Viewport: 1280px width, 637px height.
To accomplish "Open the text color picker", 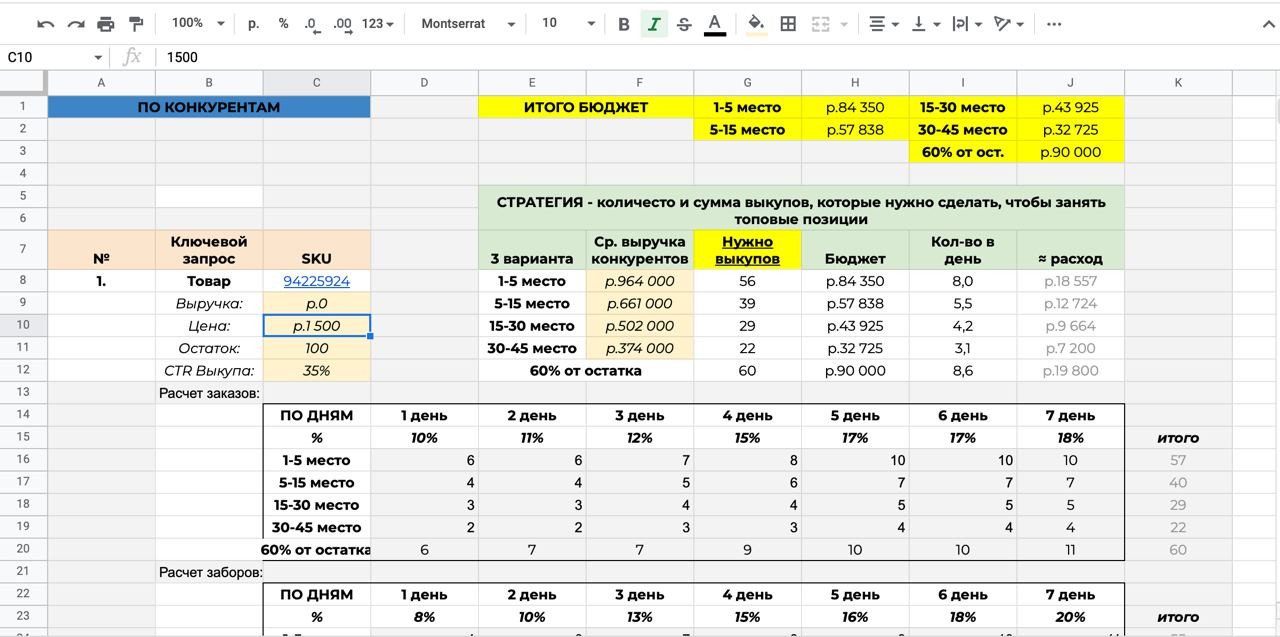I will (x=714, y=24).
